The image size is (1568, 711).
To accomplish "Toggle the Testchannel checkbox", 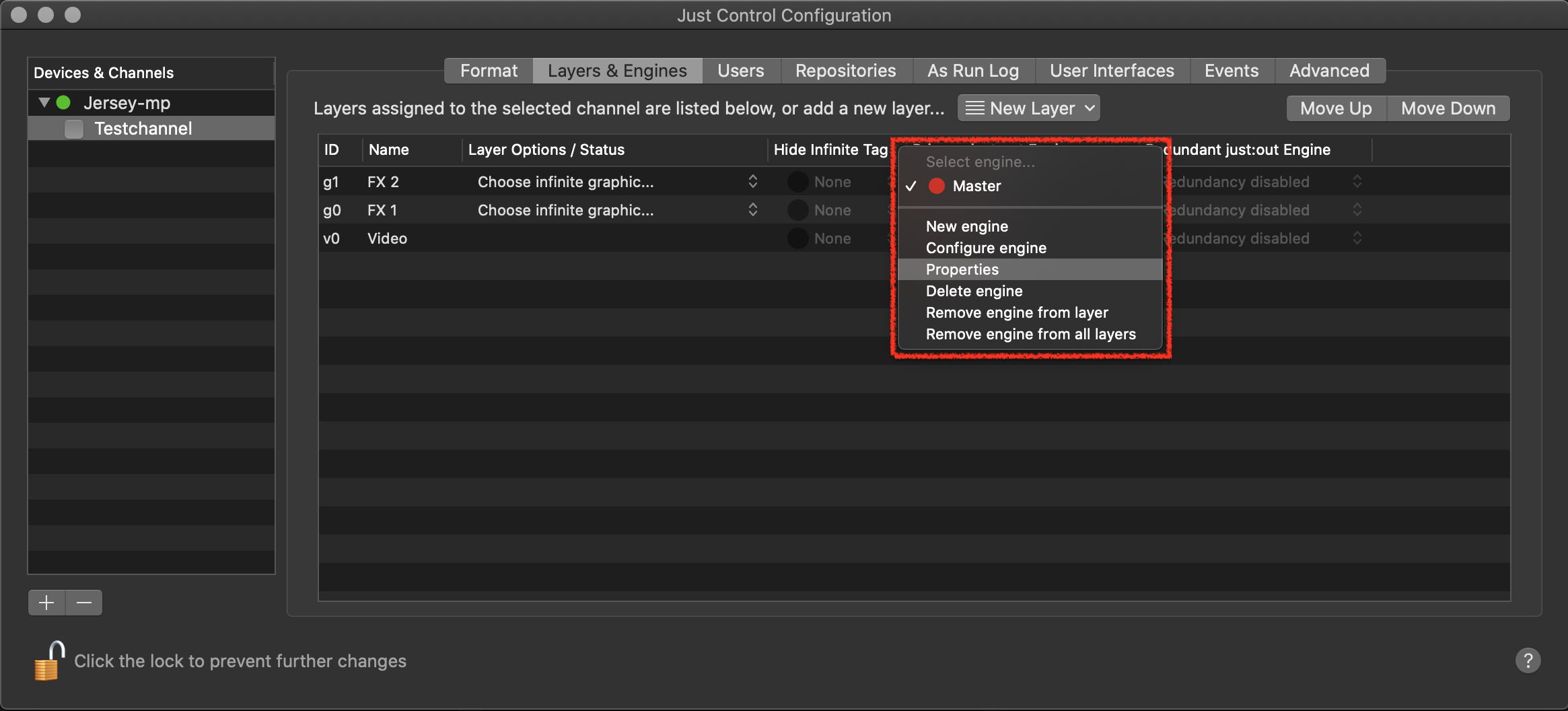I will [74, 129].
